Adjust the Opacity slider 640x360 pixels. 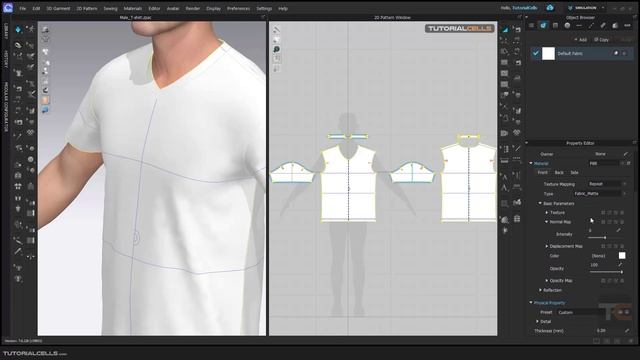tap(606, 272)
